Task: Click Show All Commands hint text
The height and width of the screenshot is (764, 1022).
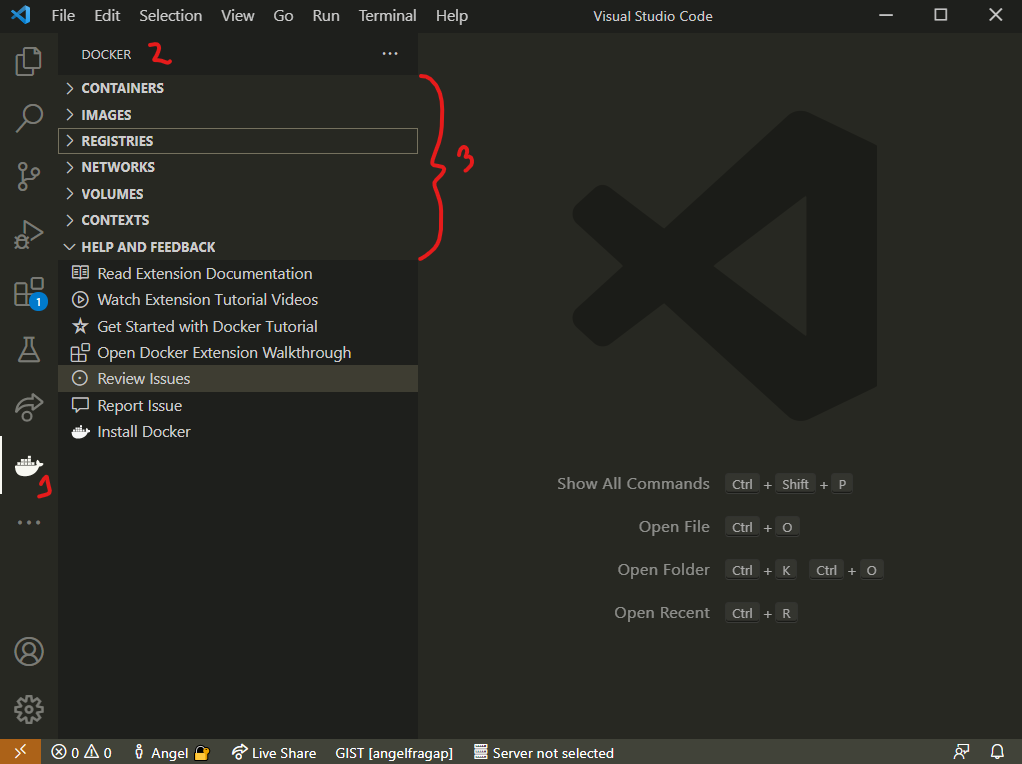Action: (x=633, y=484)
